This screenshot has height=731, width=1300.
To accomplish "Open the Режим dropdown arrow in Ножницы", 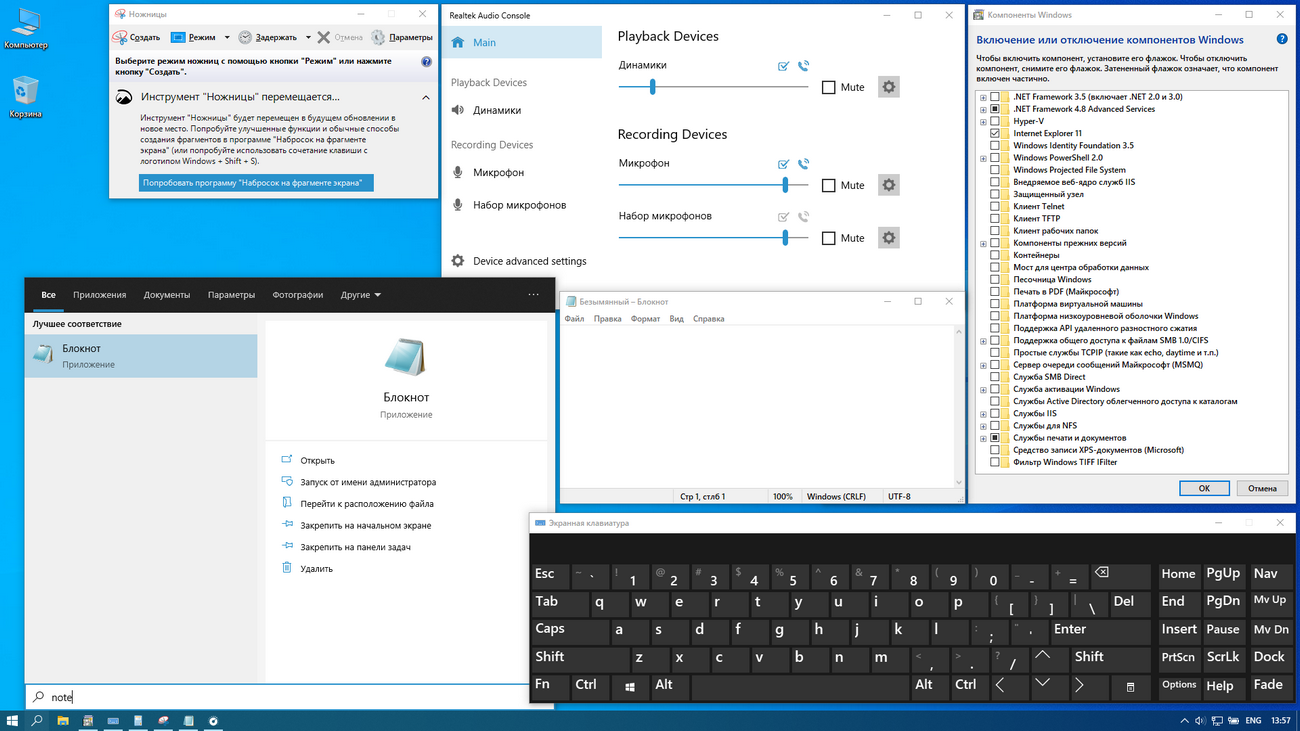I will [227, 38].
